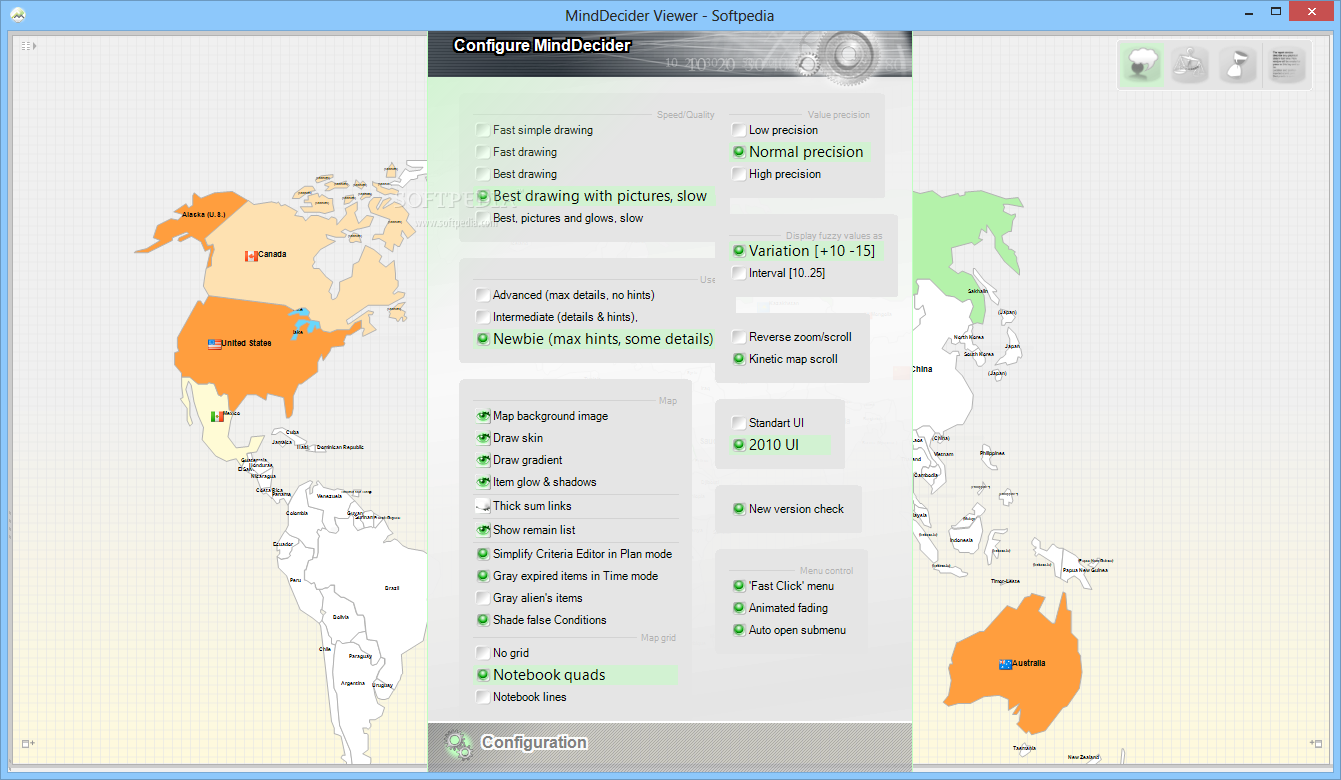1341x780 pixels.
Task: Toggle eye icon for Draw gradient
Action: [483, 460]
